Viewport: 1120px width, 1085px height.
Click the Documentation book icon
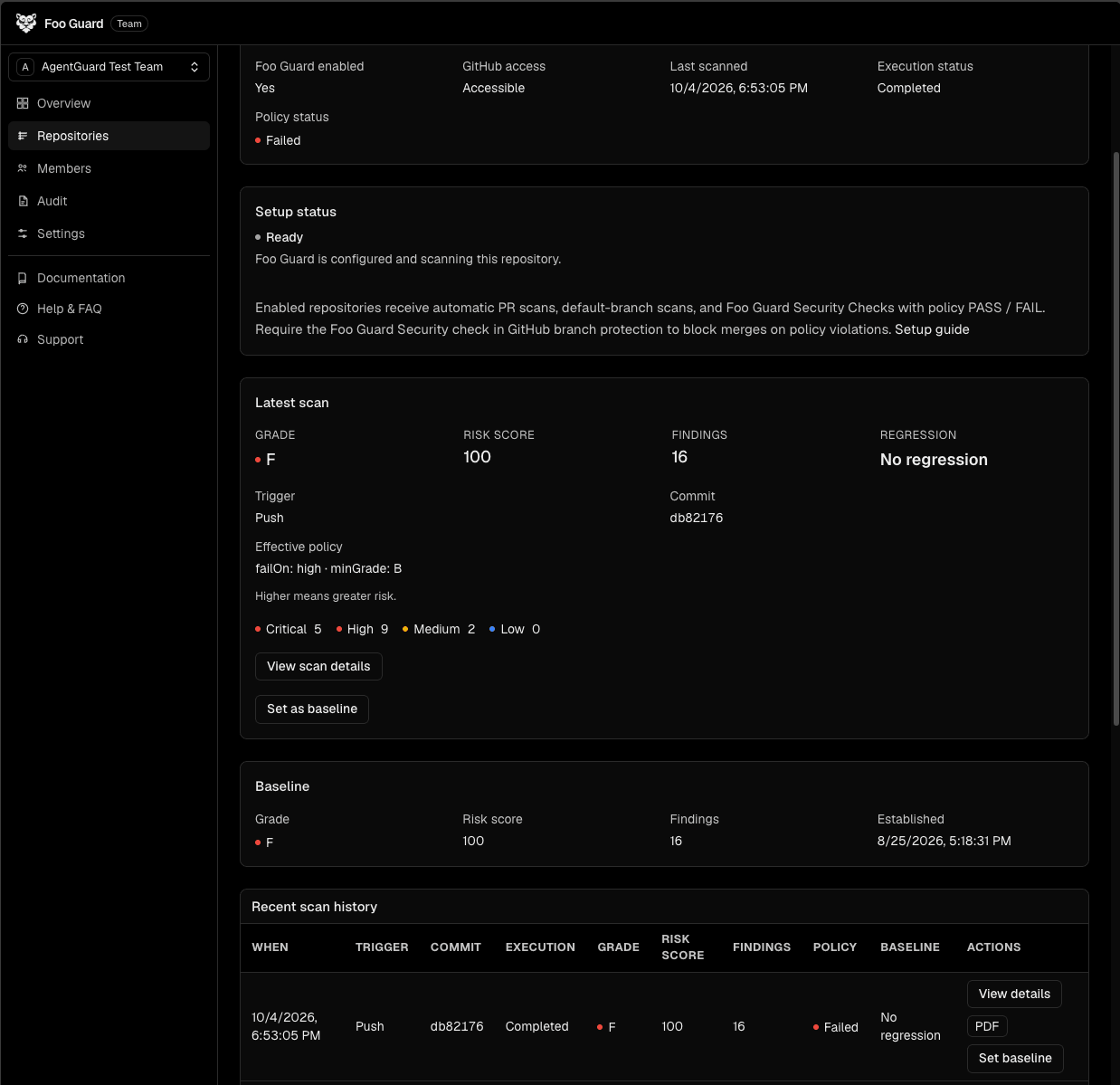(23, 278)
